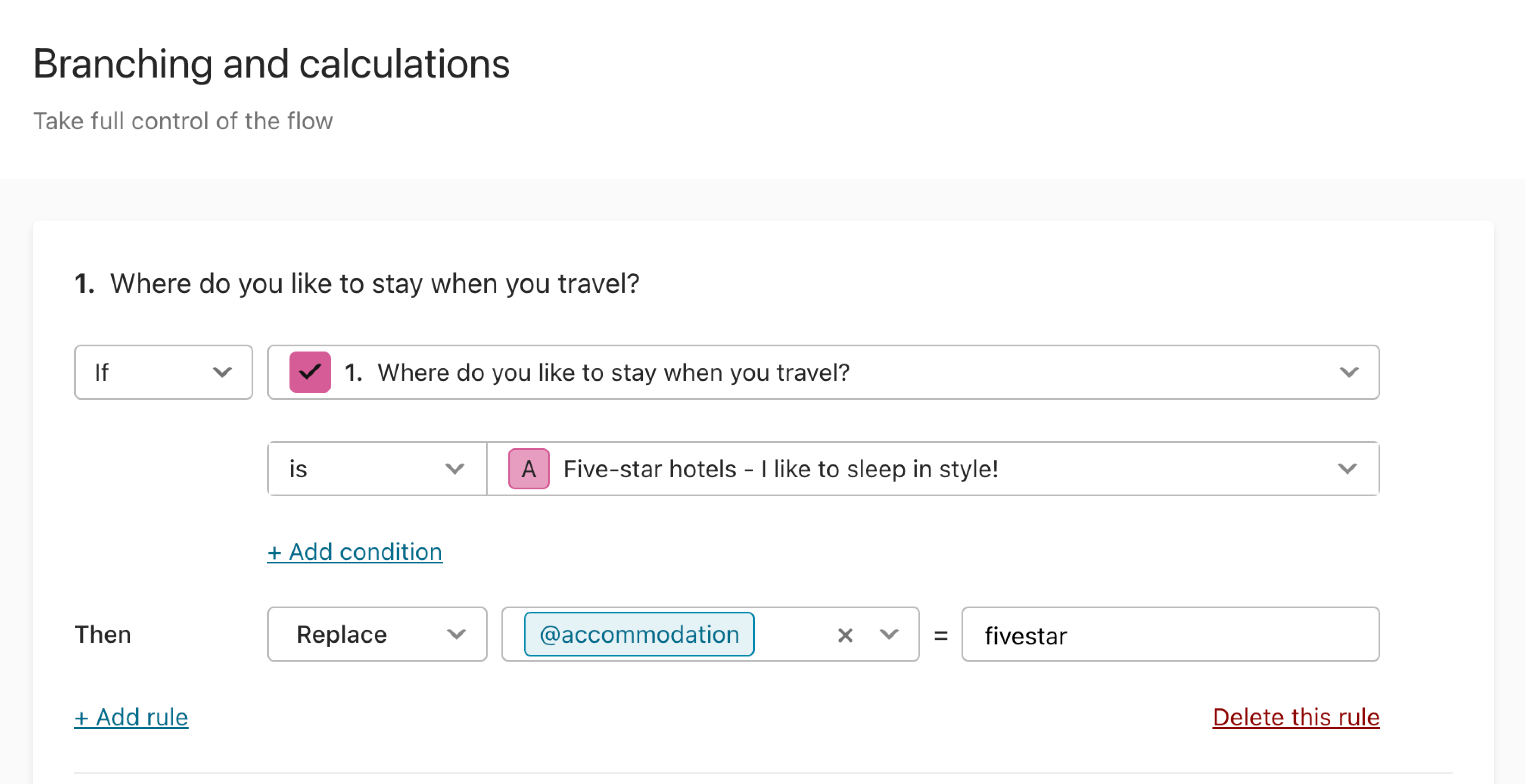Click the fivestar value input field
Viewport: 1525px width, 784px height.
click(1170, 635)
